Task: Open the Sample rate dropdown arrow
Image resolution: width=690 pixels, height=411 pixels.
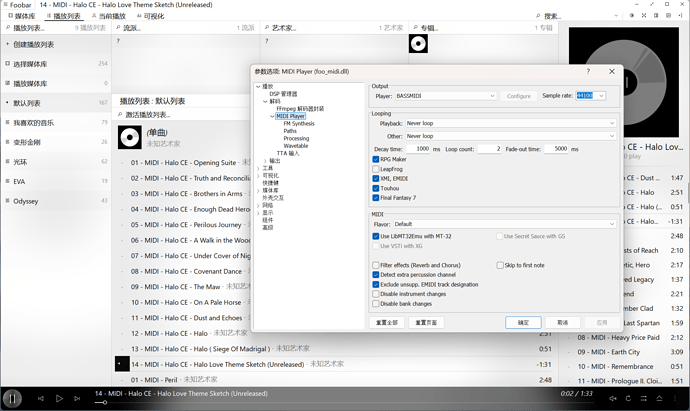Action: (x=601, y=95)
